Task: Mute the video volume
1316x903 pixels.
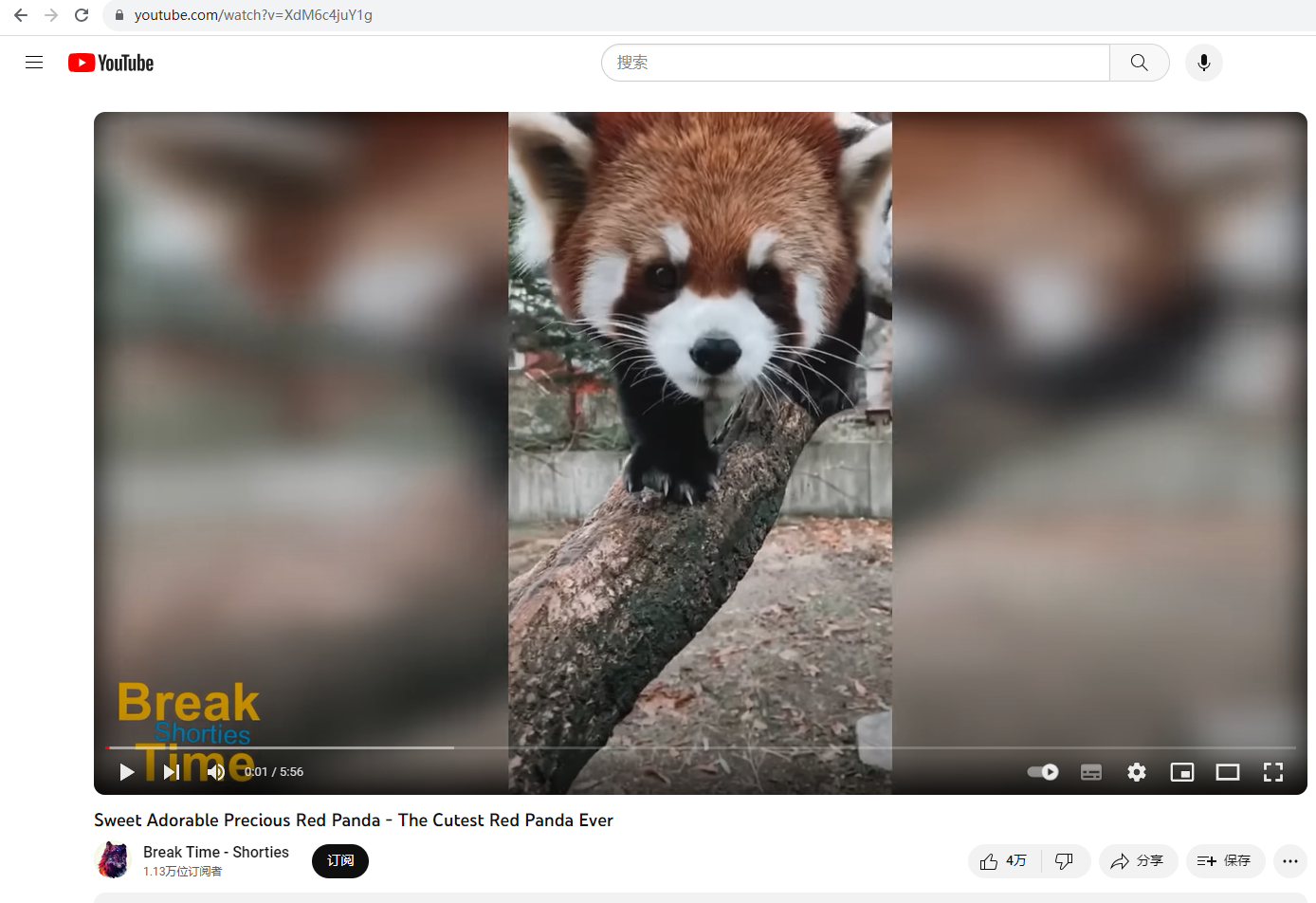Action: click(216, 772)
